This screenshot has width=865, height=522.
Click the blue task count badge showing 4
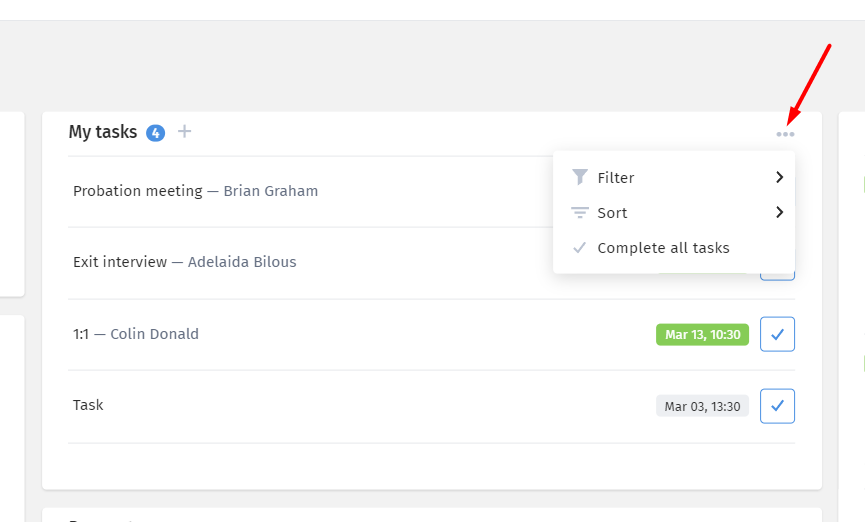click(156, 133)
